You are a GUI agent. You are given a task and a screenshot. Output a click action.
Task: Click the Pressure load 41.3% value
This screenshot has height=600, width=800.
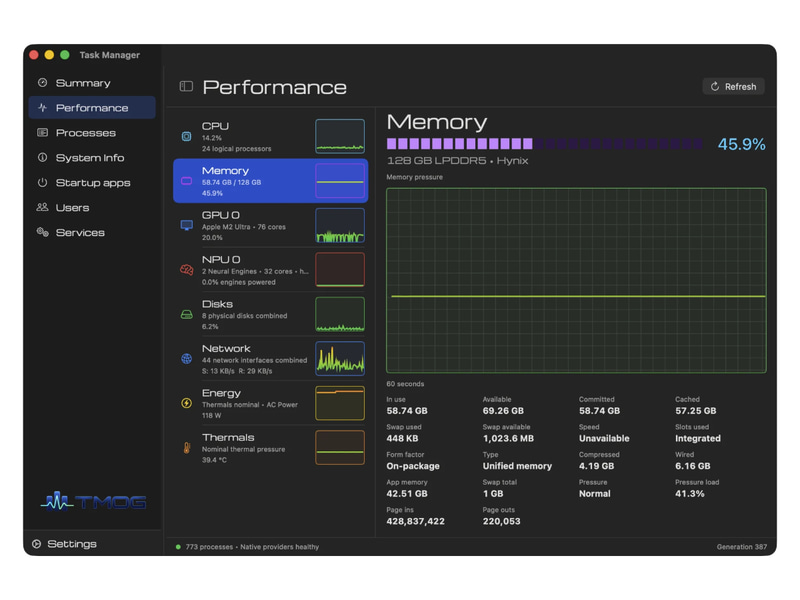point(690,493)
